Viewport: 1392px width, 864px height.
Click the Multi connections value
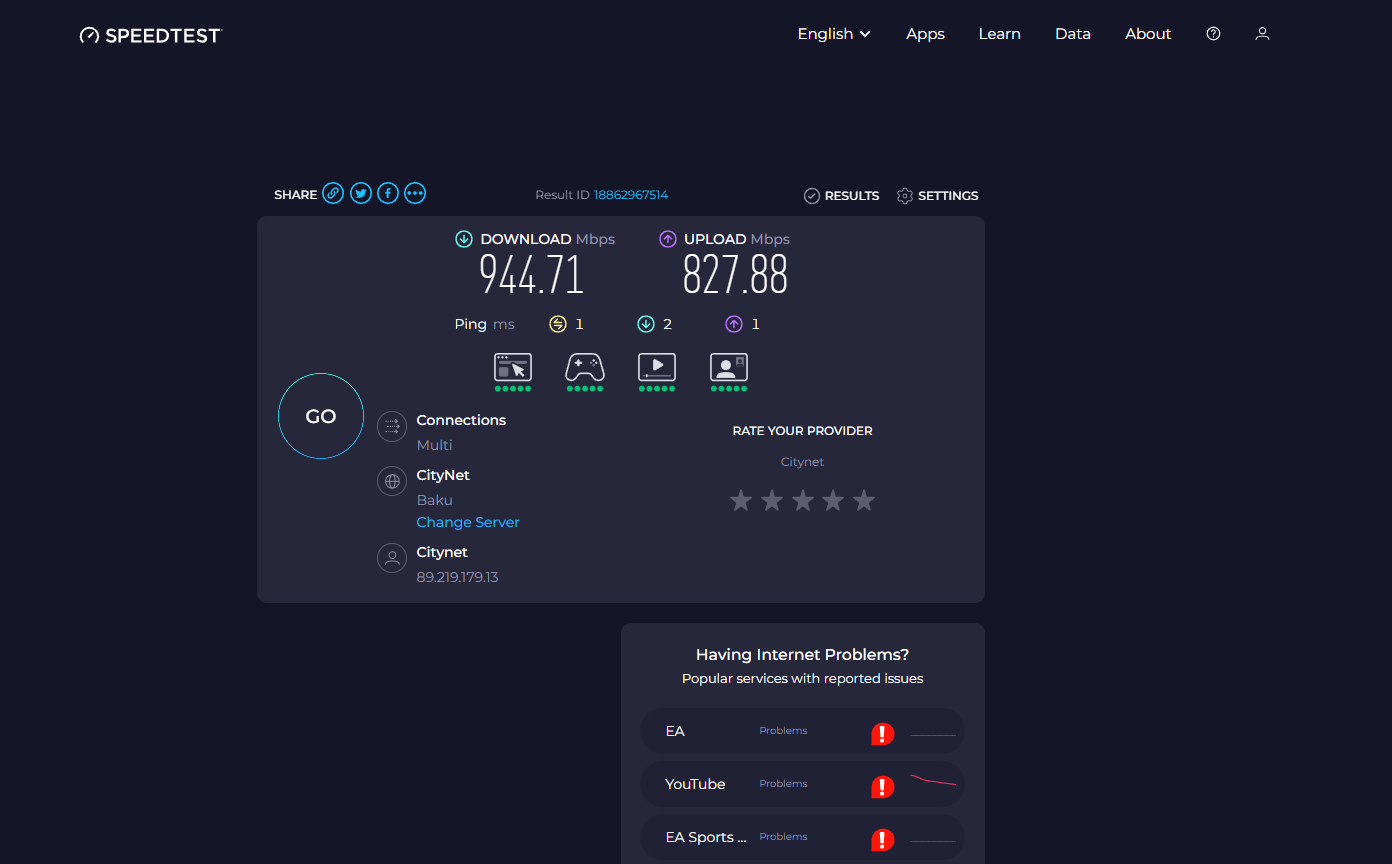pyautogui.click(x=435, y=445)
